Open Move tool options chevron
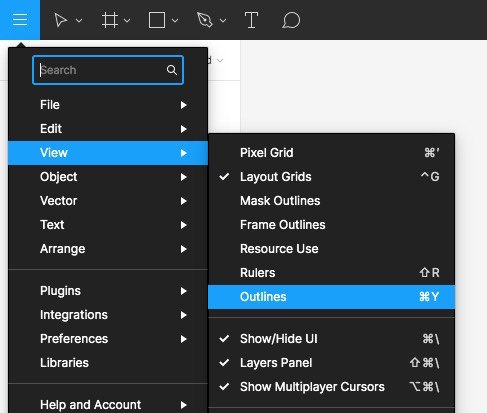 (x=79, y=21)
